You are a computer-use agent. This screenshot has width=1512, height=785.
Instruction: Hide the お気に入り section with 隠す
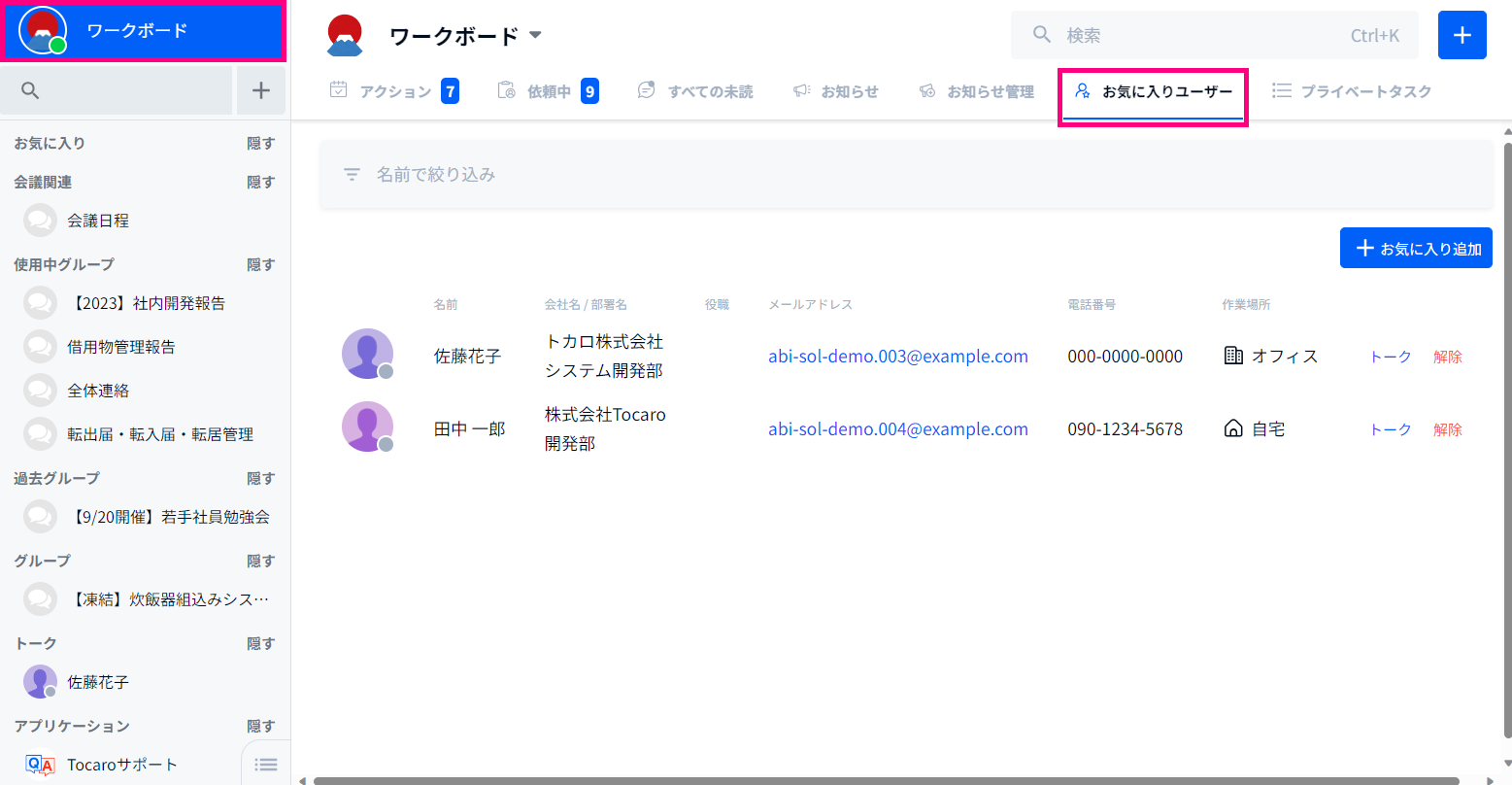(260, 142)
